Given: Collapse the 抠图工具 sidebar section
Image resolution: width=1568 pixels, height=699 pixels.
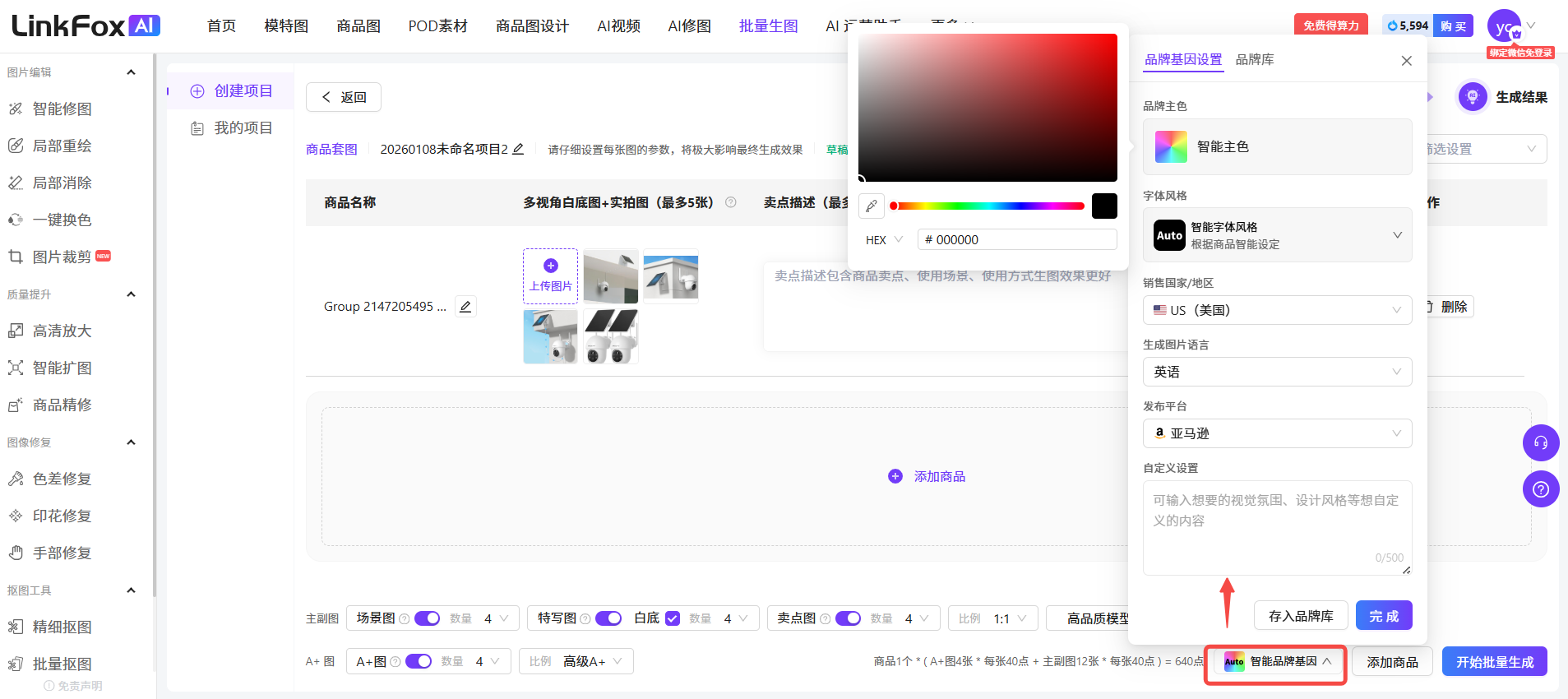Looking at the screenshot, I should [131, 590].
